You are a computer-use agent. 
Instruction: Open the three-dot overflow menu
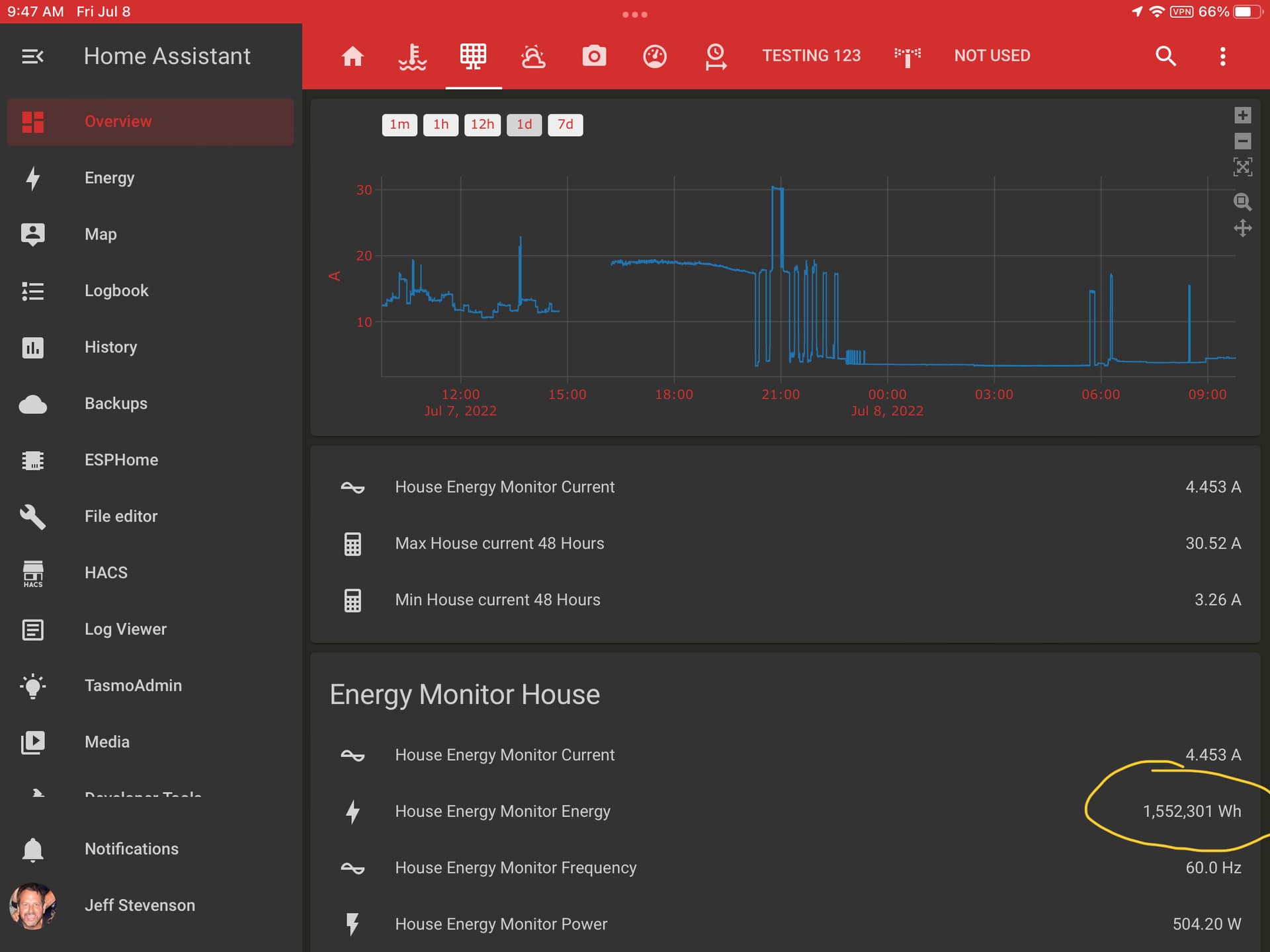1222,56
